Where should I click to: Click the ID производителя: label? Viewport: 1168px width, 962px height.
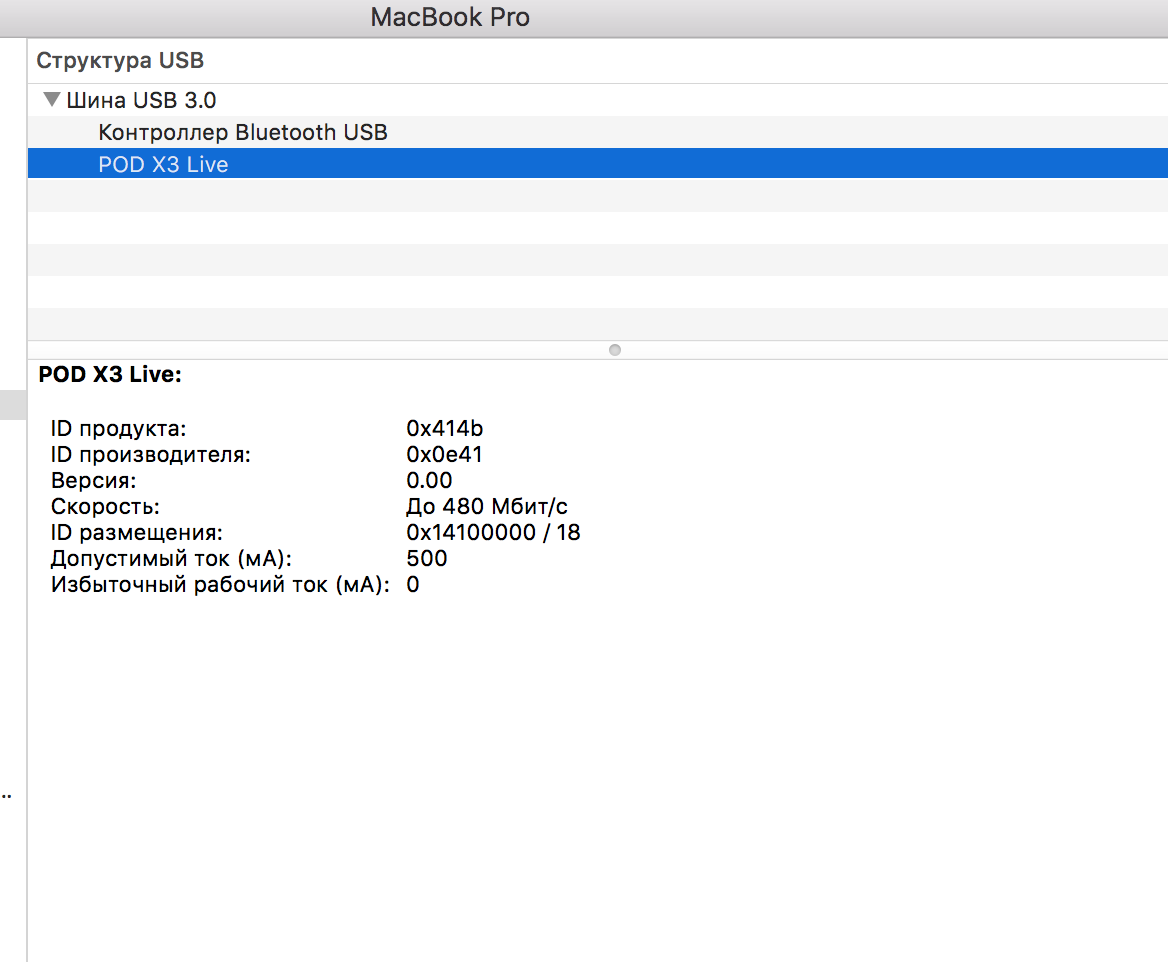click(150, 455)
